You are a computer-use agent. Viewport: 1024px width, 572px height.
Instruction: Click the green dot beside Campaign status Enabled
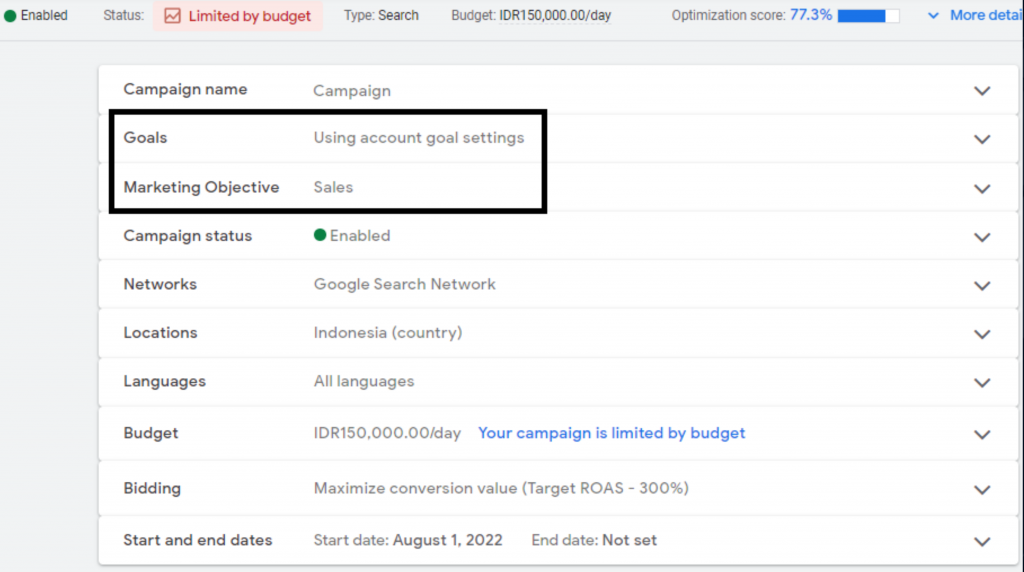point(320,236)
